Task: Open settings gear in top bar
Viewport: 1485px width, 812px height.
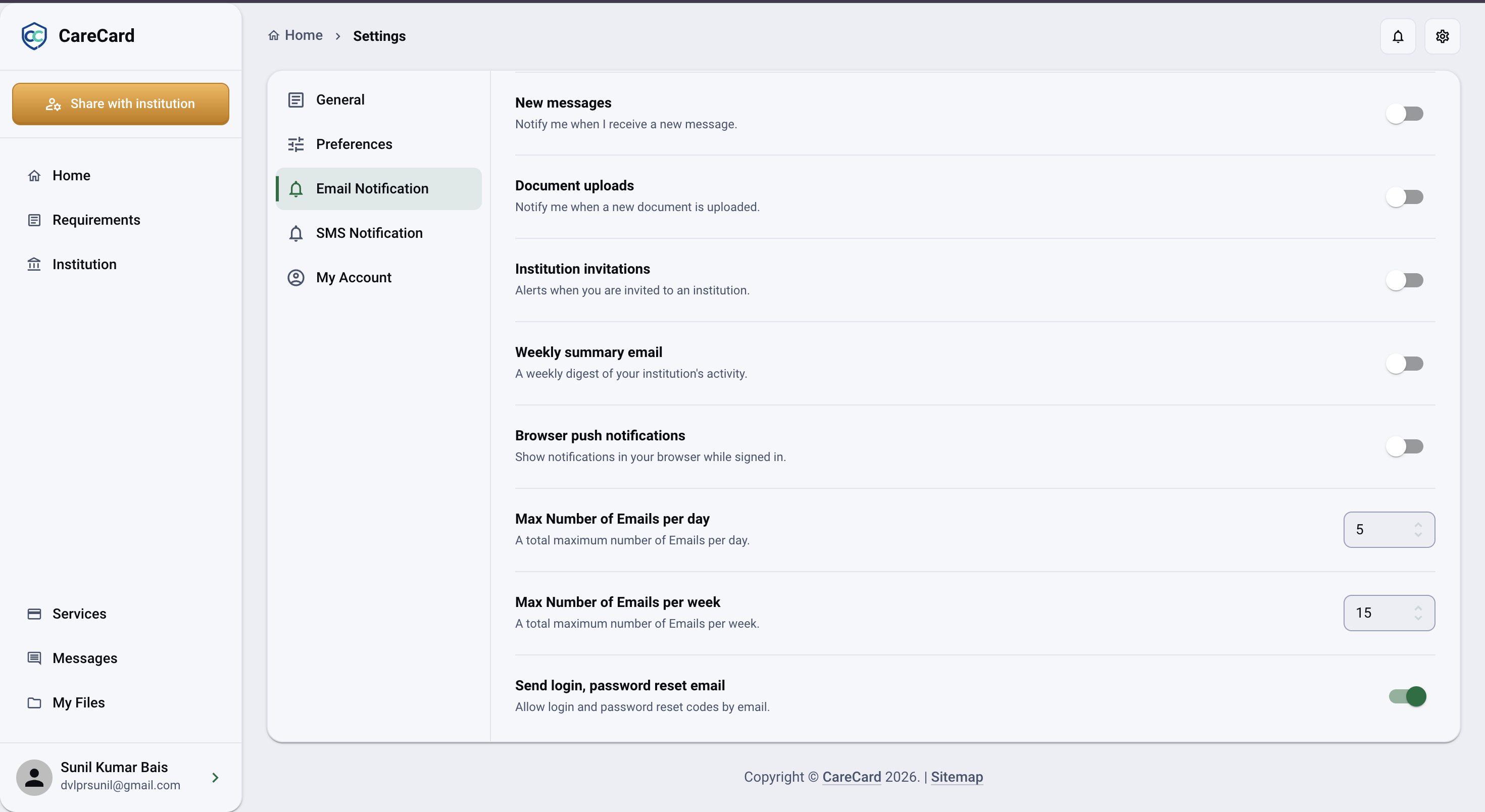Action: pyautogui.click(x=1442, y=36)
